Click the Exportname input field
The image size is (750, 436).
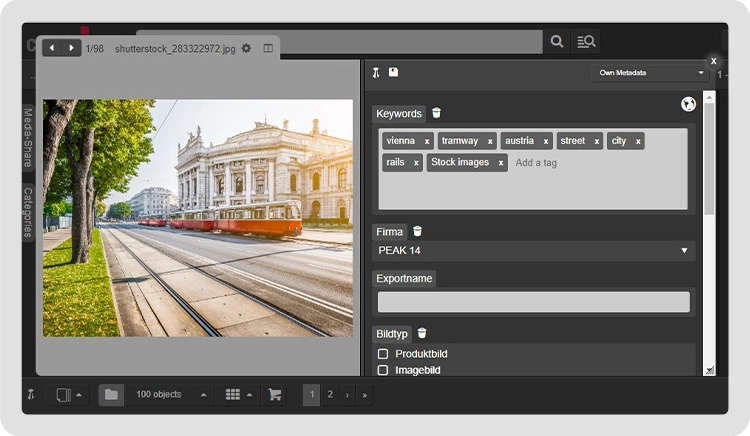tap(533, 302)
